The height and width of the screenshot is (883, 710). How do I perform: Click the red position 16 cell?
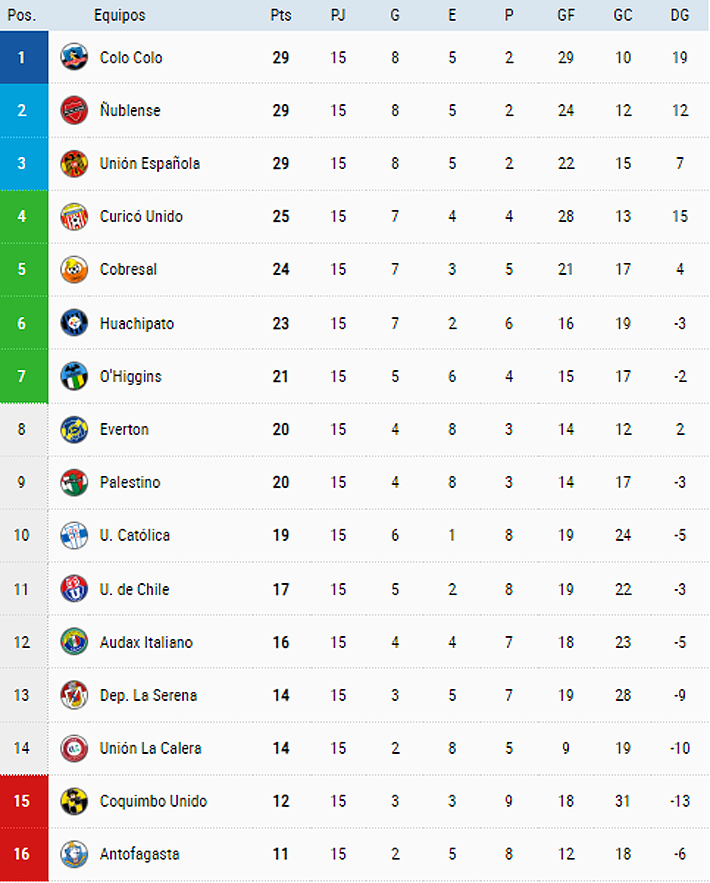[x=24, y=854]
